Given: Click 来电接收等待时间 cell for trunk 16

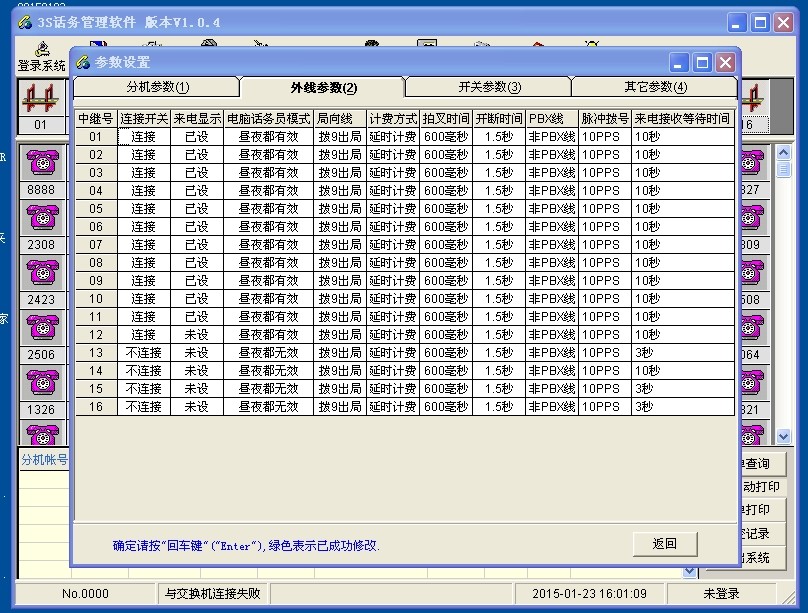Looking at the screenshot, I should click(682, 407).
